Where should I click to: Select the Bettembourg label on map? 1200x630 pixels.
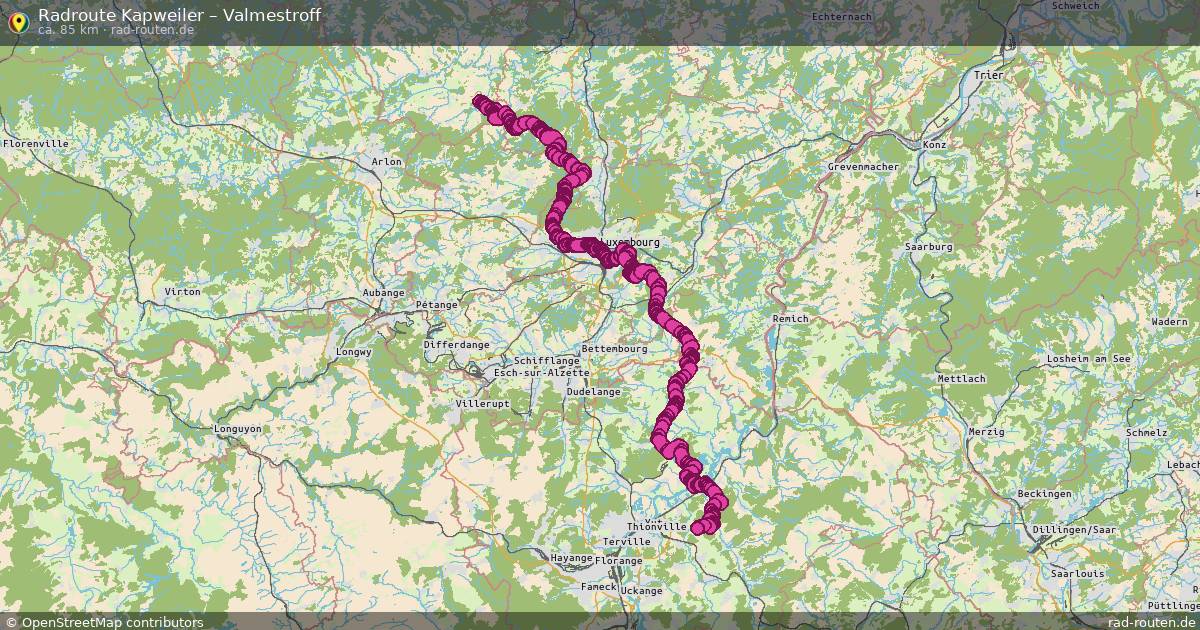coord(614,348)
